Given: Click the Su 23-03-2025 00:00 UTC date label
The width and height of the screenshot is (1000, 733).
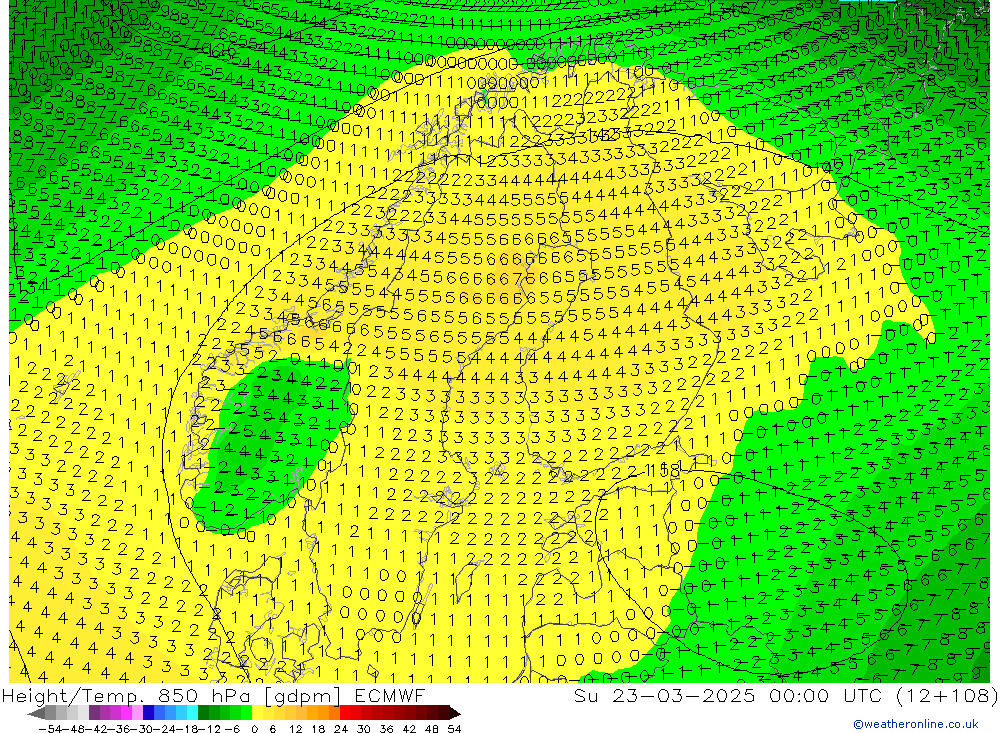Looking at the screenshot, I should (786, 695).
